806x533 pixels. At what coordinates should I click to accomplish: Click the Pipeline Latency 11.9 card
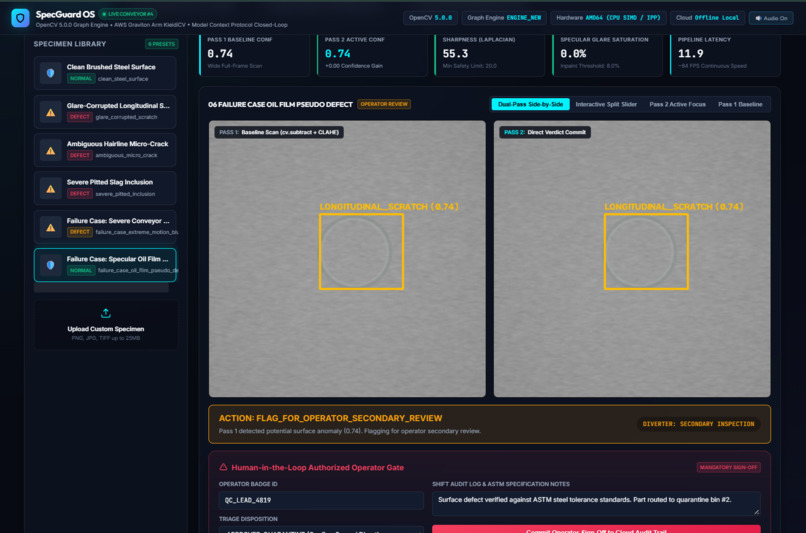(725, 55)
